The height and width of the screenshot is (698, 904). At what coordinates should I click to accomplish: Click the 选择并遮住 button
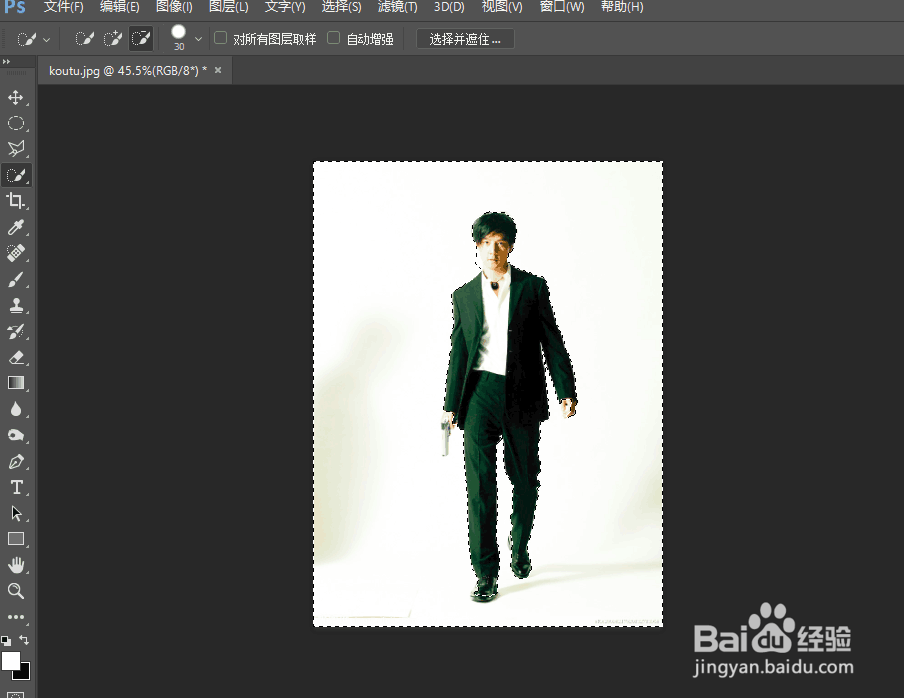tap(465, 39)
